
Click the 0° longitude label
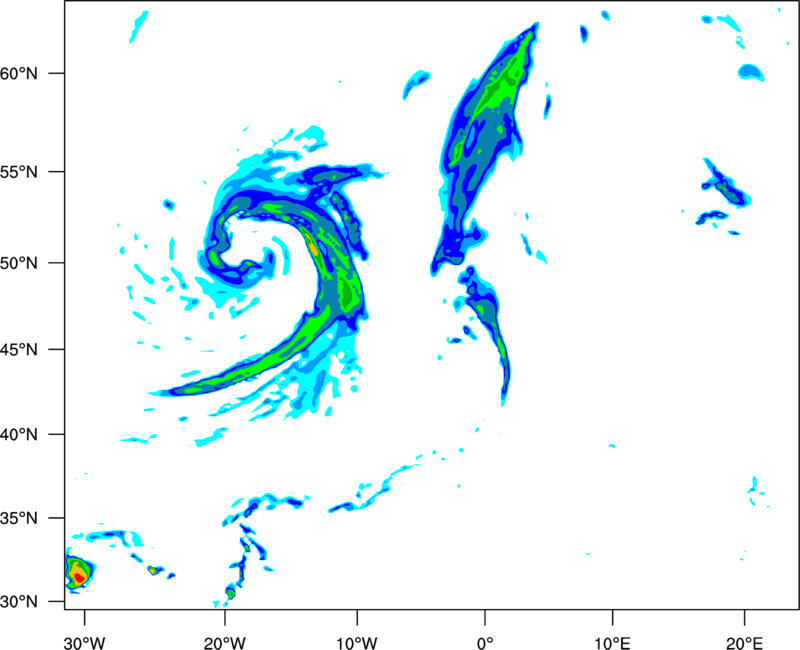485,643
